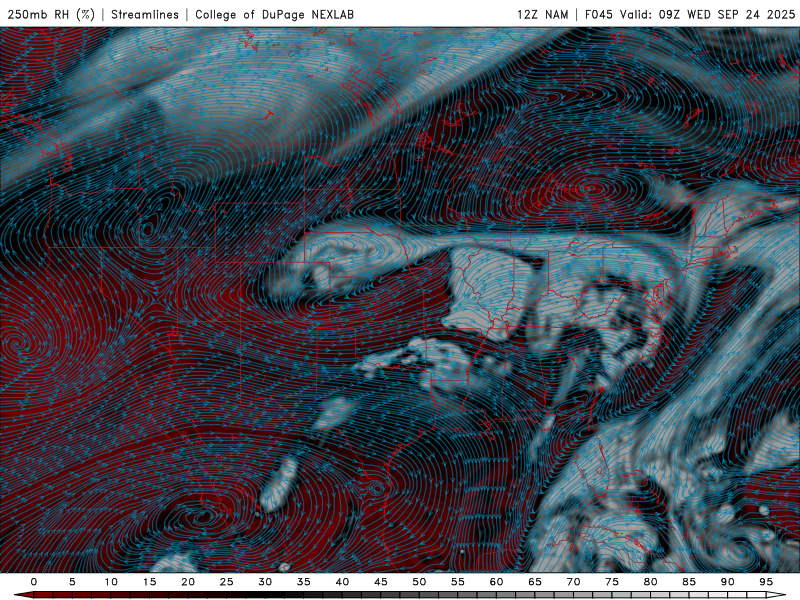The image size is (800, 600).
Task: Click the color scale label "70"
Action: tap(573, 582)
